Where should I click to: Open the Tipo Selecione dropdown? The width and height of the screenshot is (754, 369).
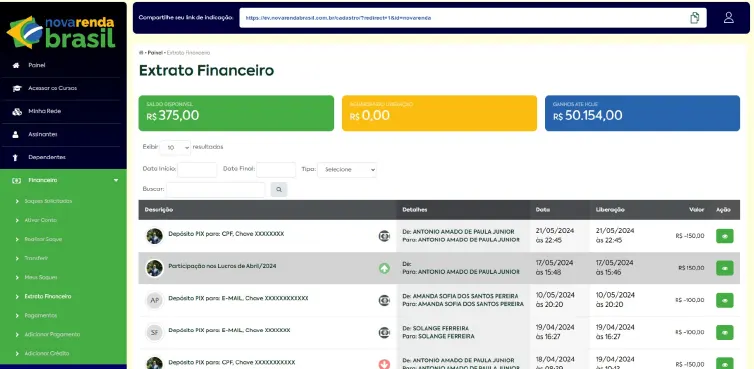[347, 170]
